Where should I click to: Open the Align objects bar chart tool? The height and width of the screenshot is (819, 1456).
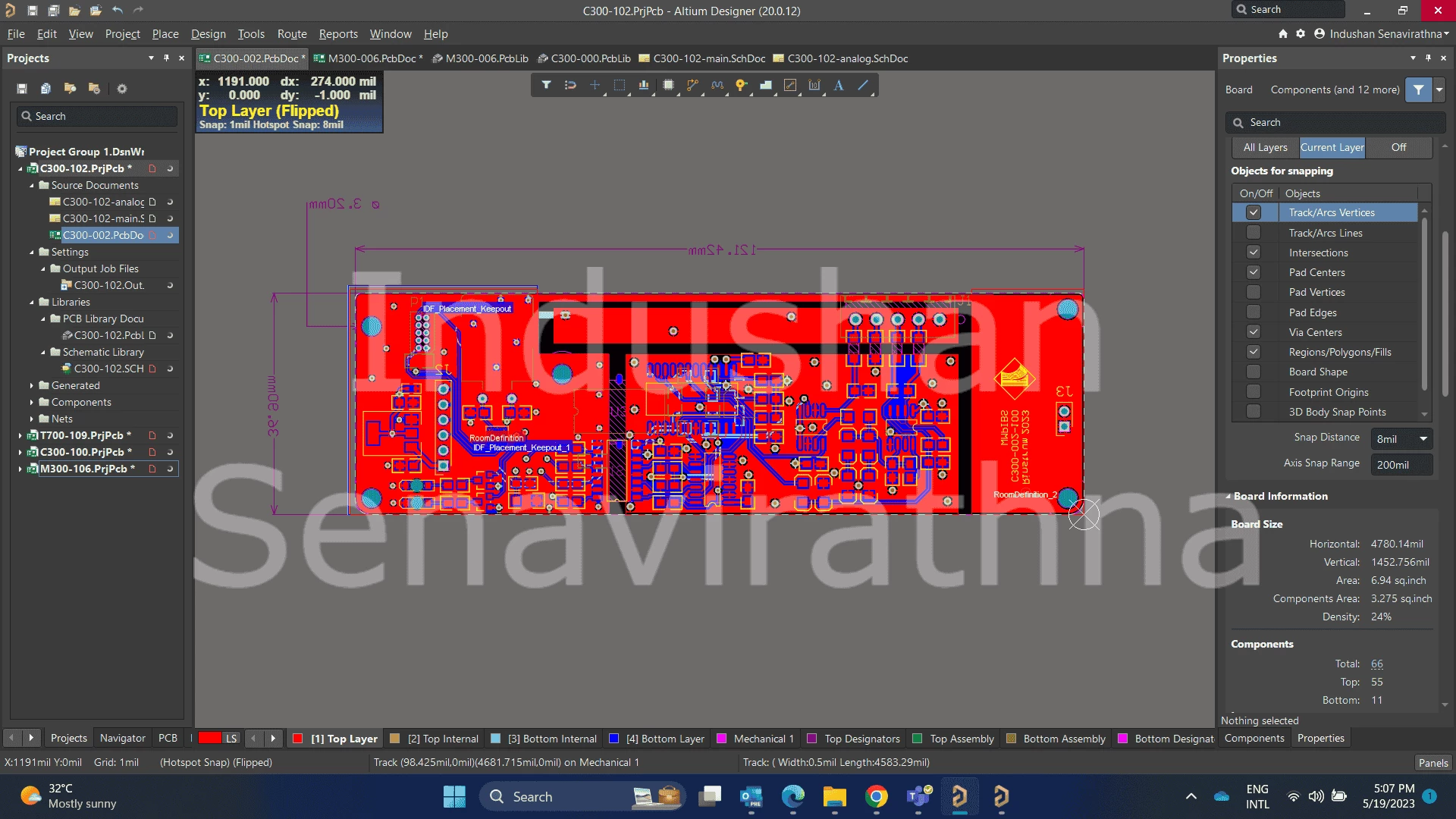[644, 86]
